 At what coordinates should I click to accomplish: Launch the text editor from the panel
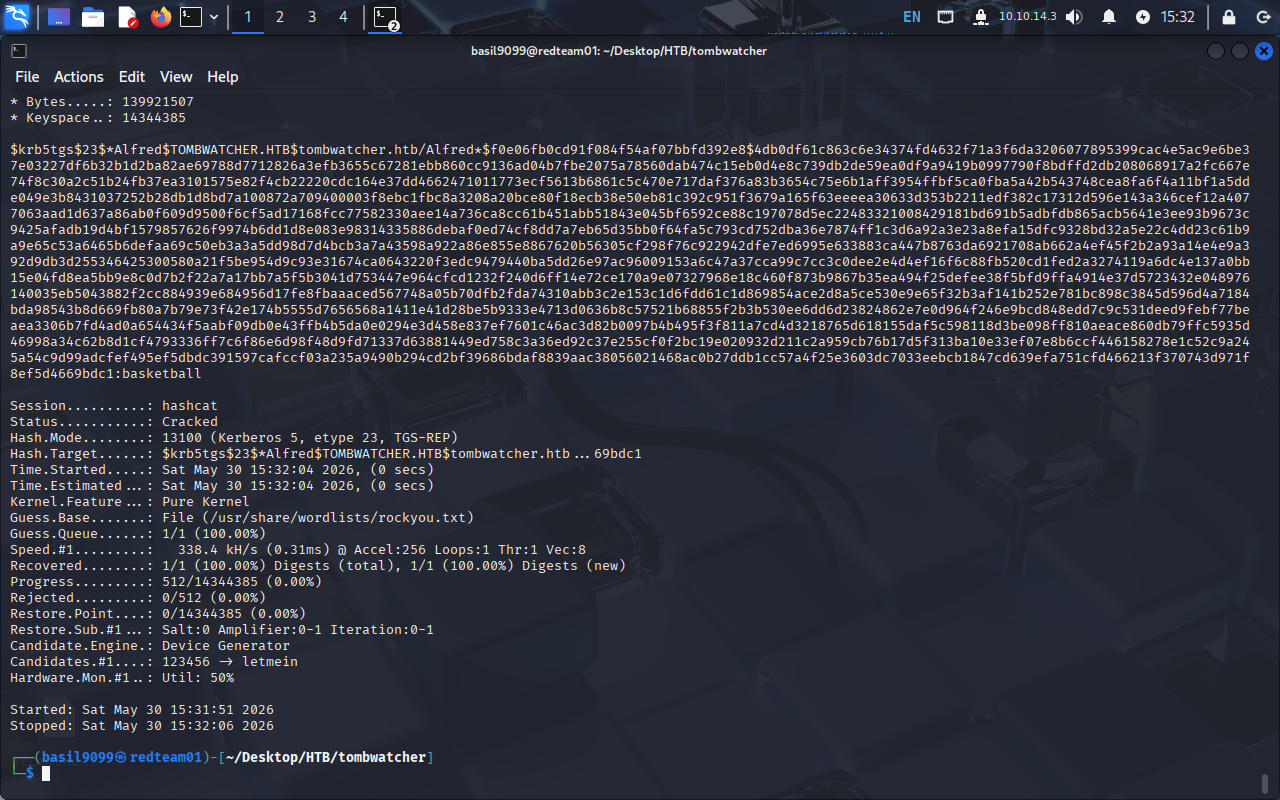(127, 17)
